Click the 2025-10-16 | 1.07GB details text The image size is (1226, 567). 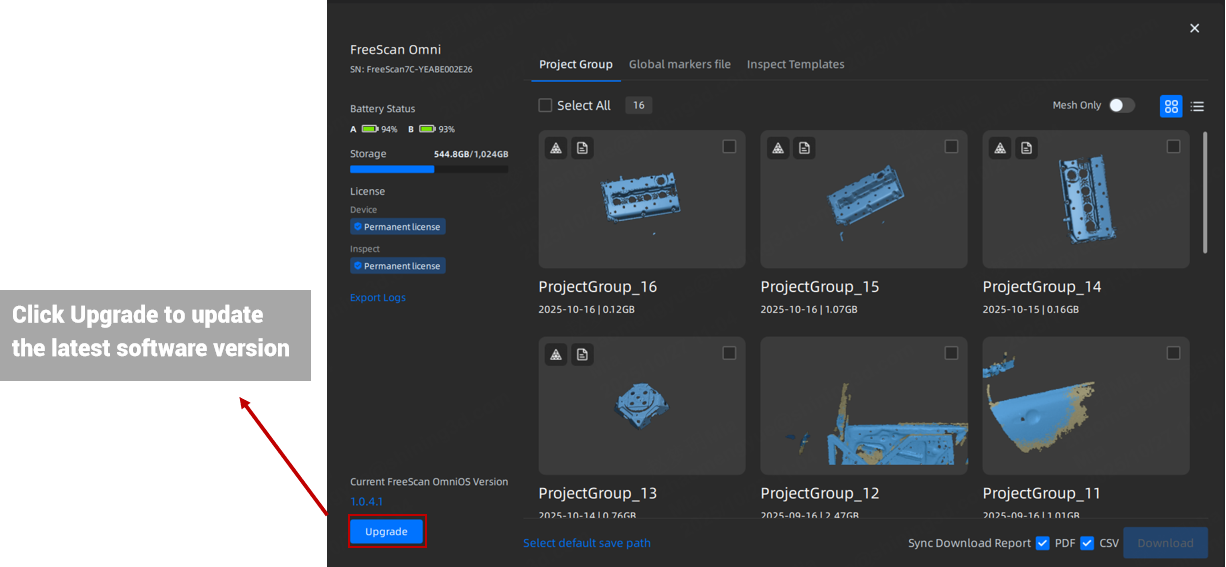pyautogui.click(x=809, y=310)
